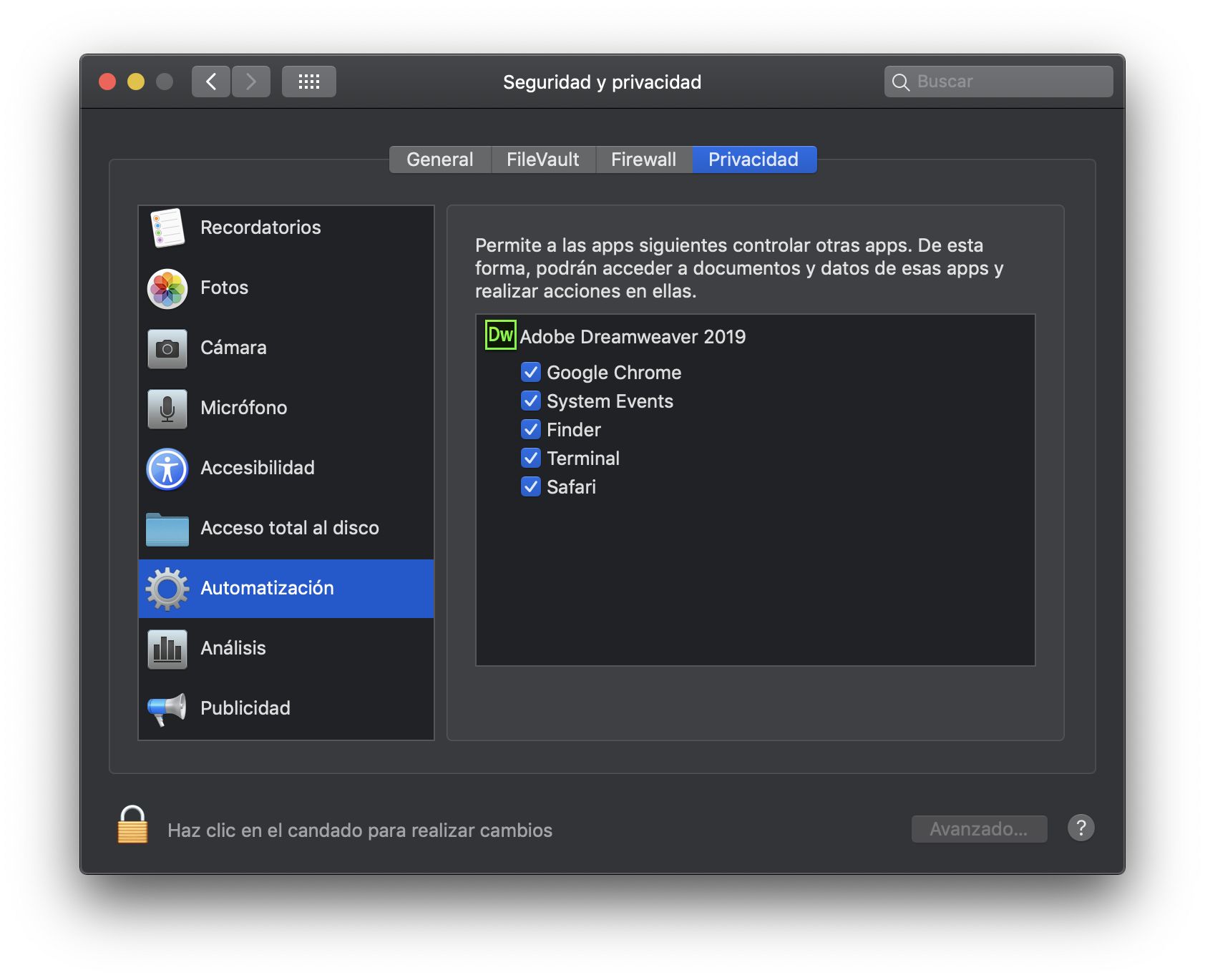Toggle the Safari checkbox off
This screenshot has height=980, width=1205.
click(530, 487)
